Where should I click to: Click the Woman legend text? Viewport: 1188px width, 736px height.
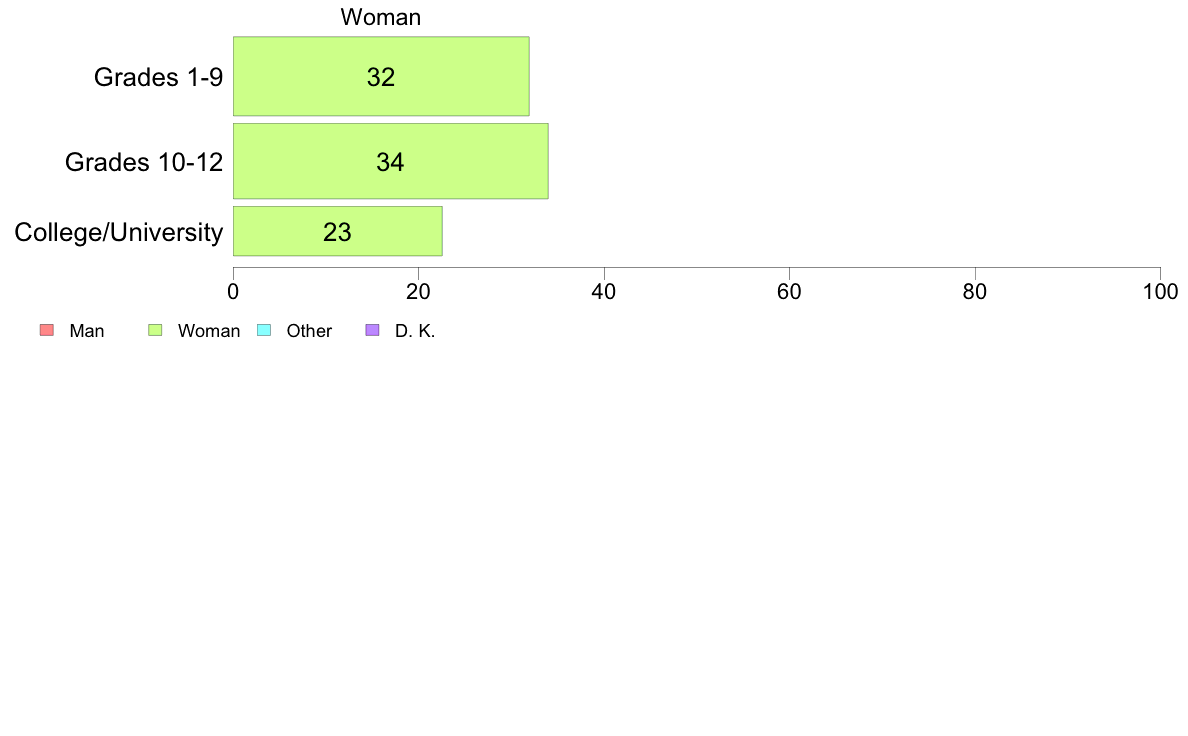209,331
